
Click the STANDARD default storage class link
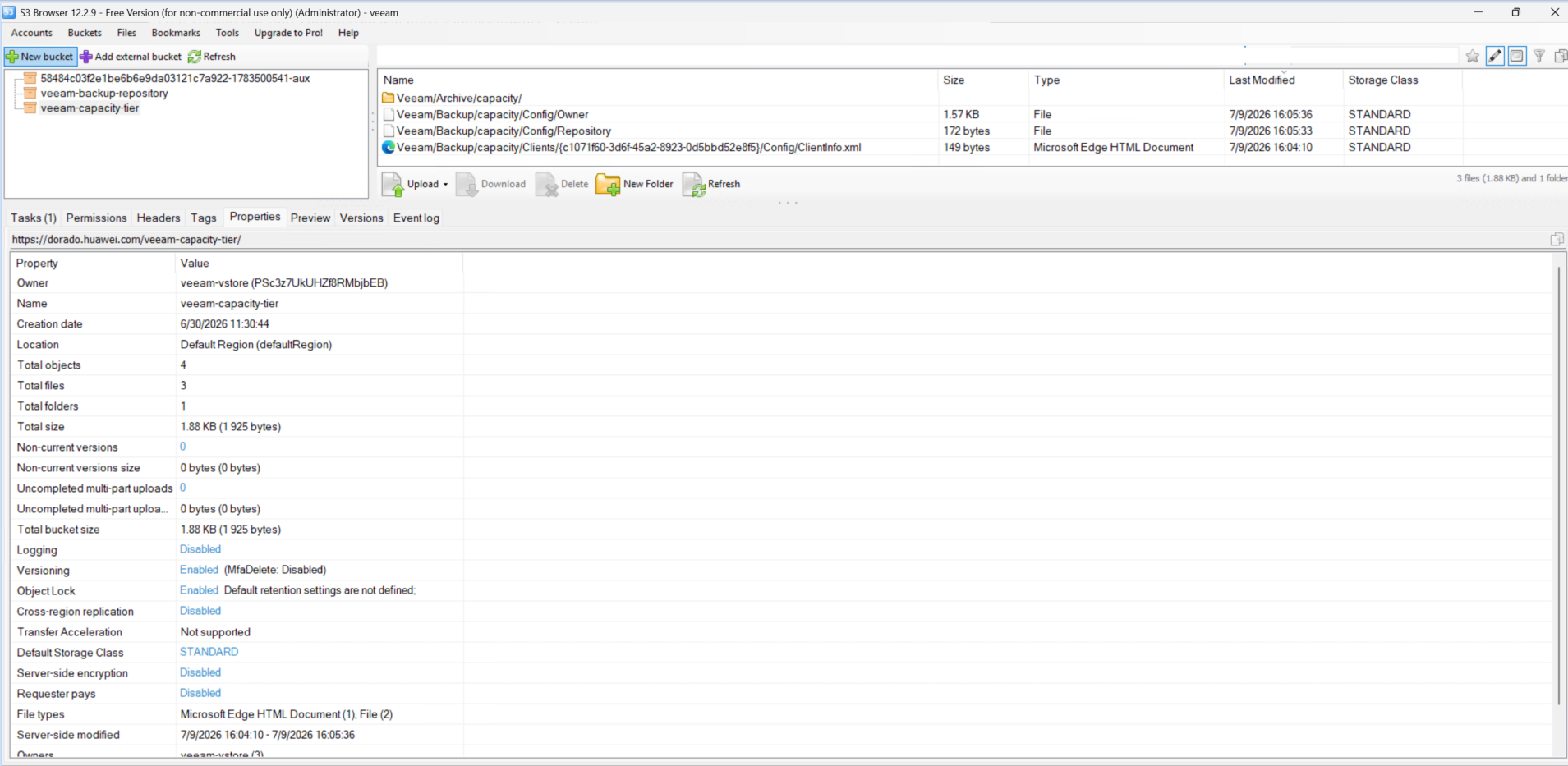[x=209, y=652]
